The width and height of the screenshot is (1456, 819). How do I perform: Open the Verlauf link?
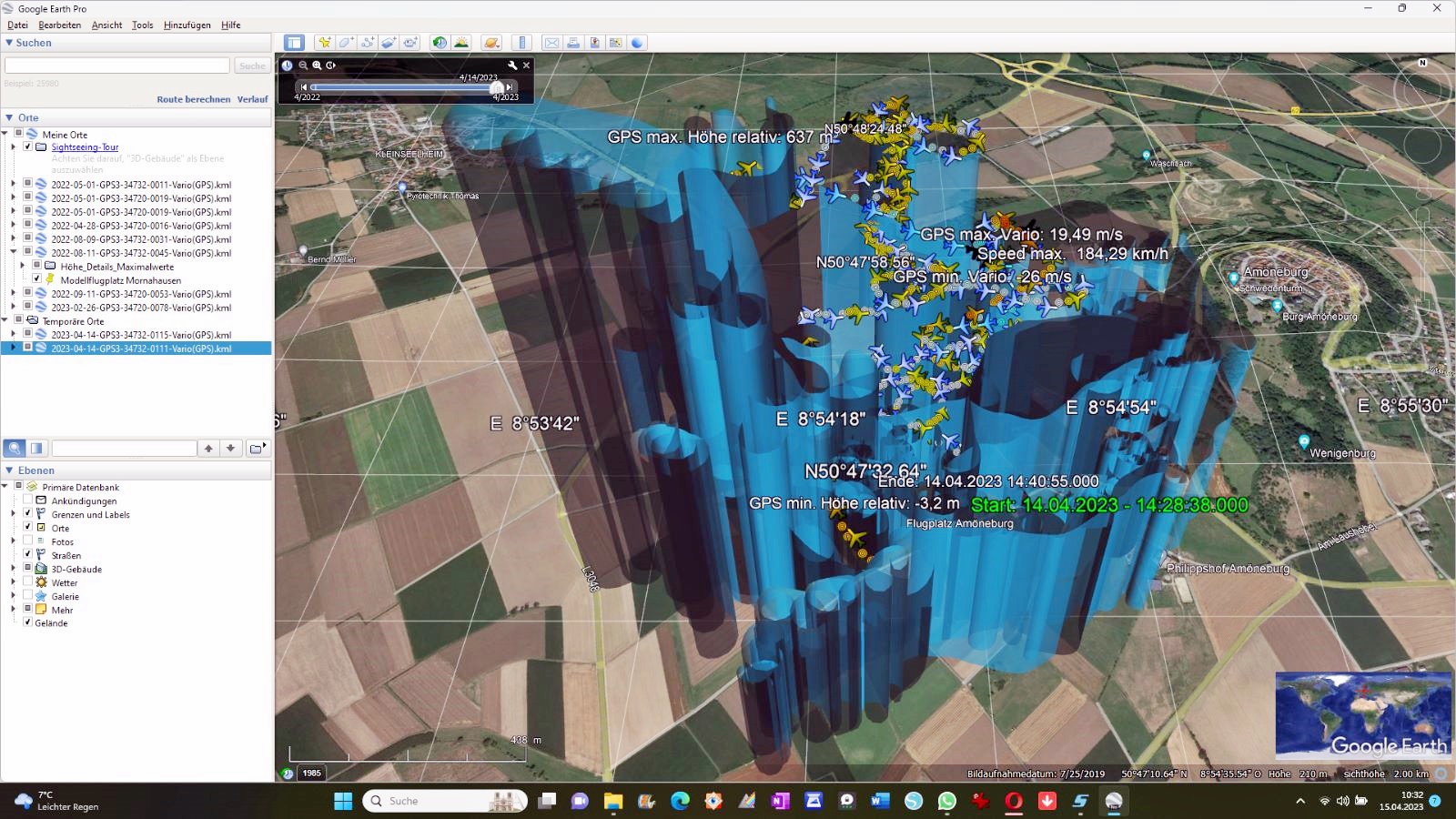252,99
